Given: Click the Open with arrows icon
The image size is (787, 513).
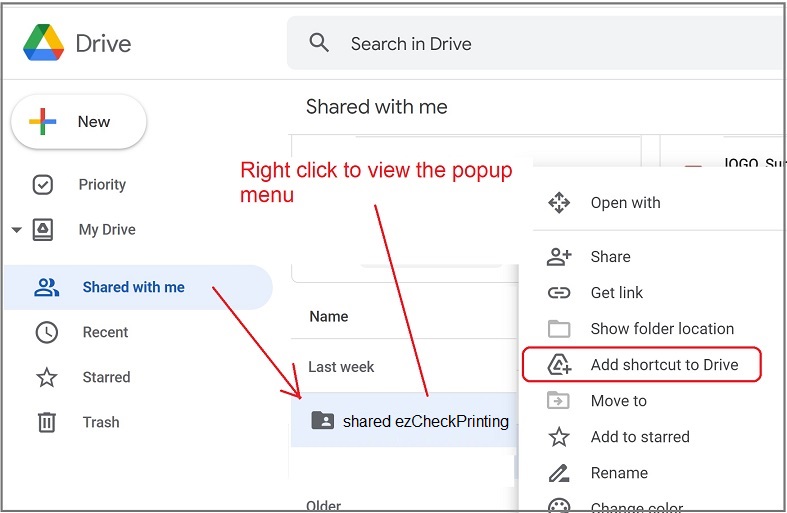Looking at the screenshot, I should (559, 203).
